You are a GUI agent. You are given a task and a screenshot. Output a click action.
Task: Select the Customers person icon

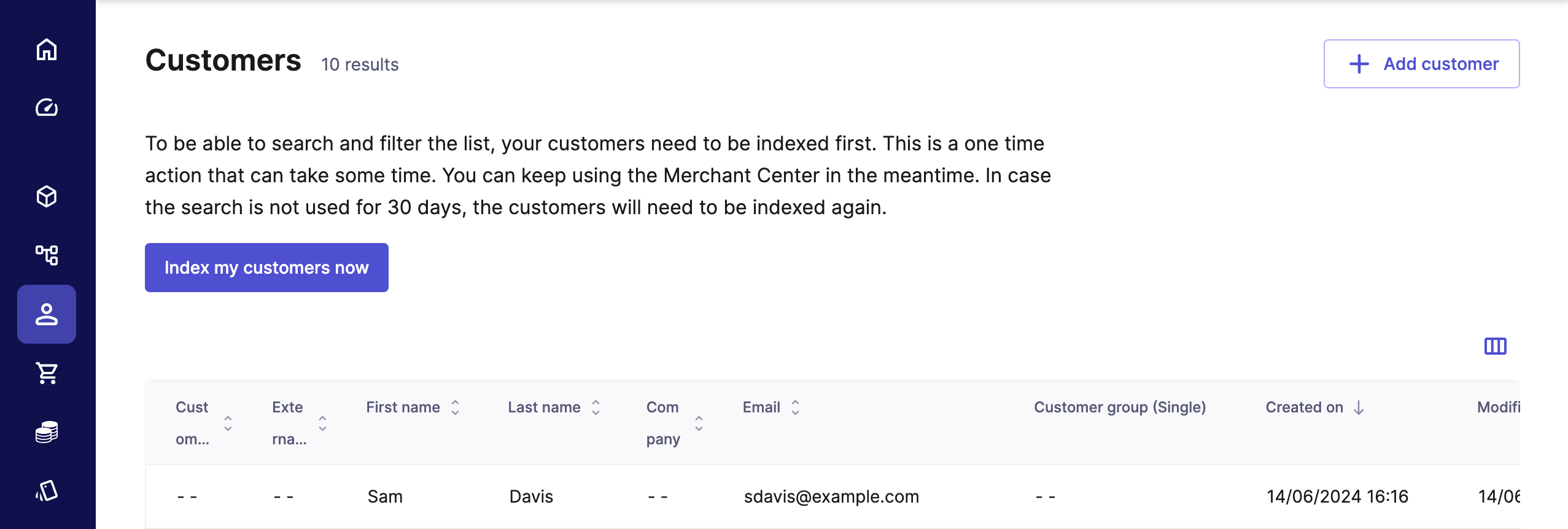point(47,314)
